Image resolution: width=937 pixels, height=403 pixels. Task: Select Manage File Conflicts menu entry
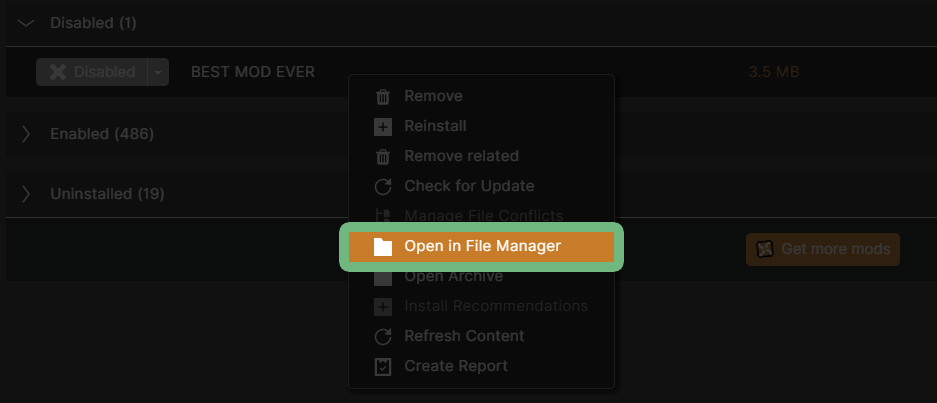click(x=483, y=216)
